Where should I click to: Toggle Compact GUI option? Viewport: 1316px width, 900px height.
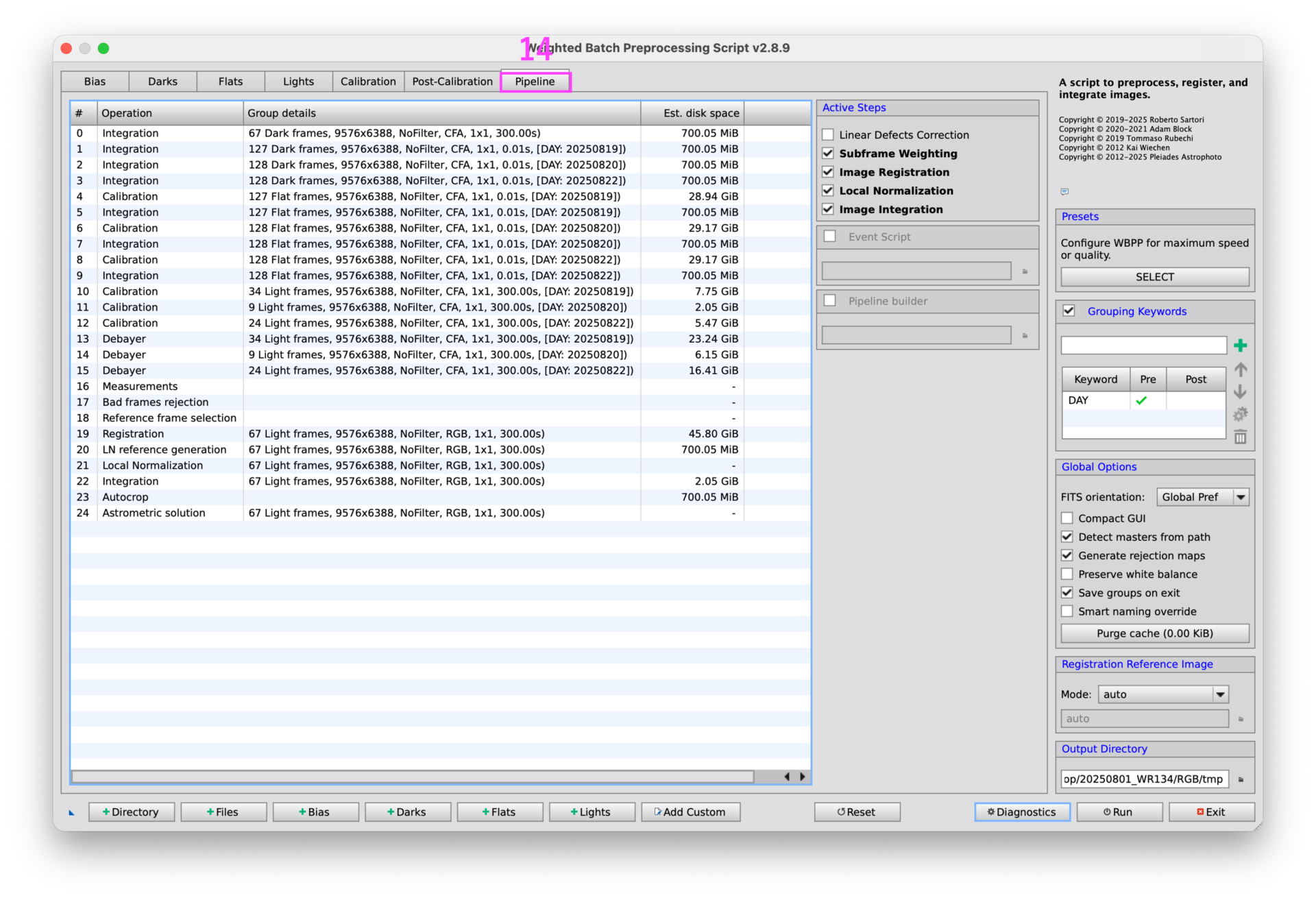point(1067,518)
